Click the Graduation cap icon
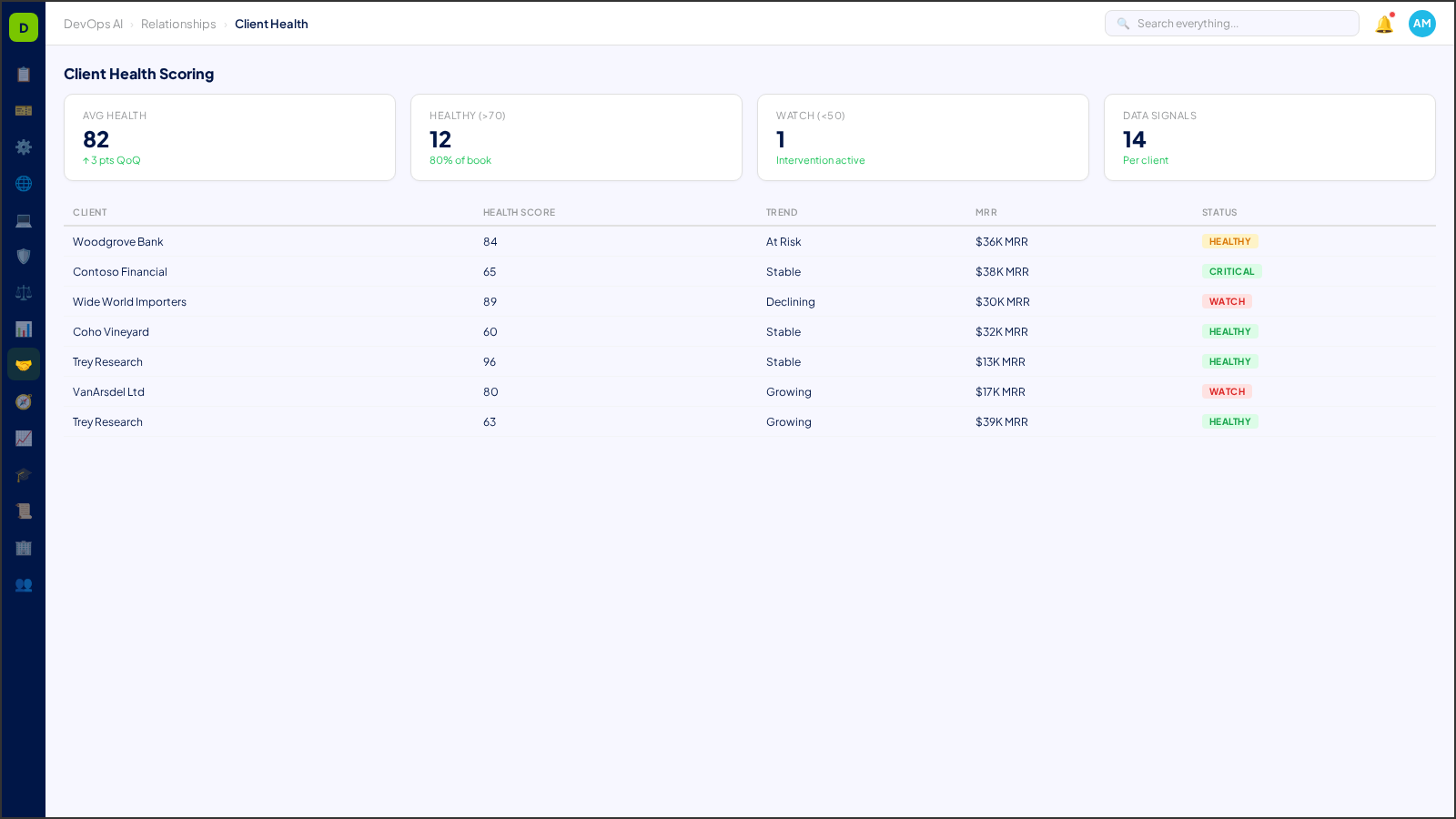 tap(24, 474)
